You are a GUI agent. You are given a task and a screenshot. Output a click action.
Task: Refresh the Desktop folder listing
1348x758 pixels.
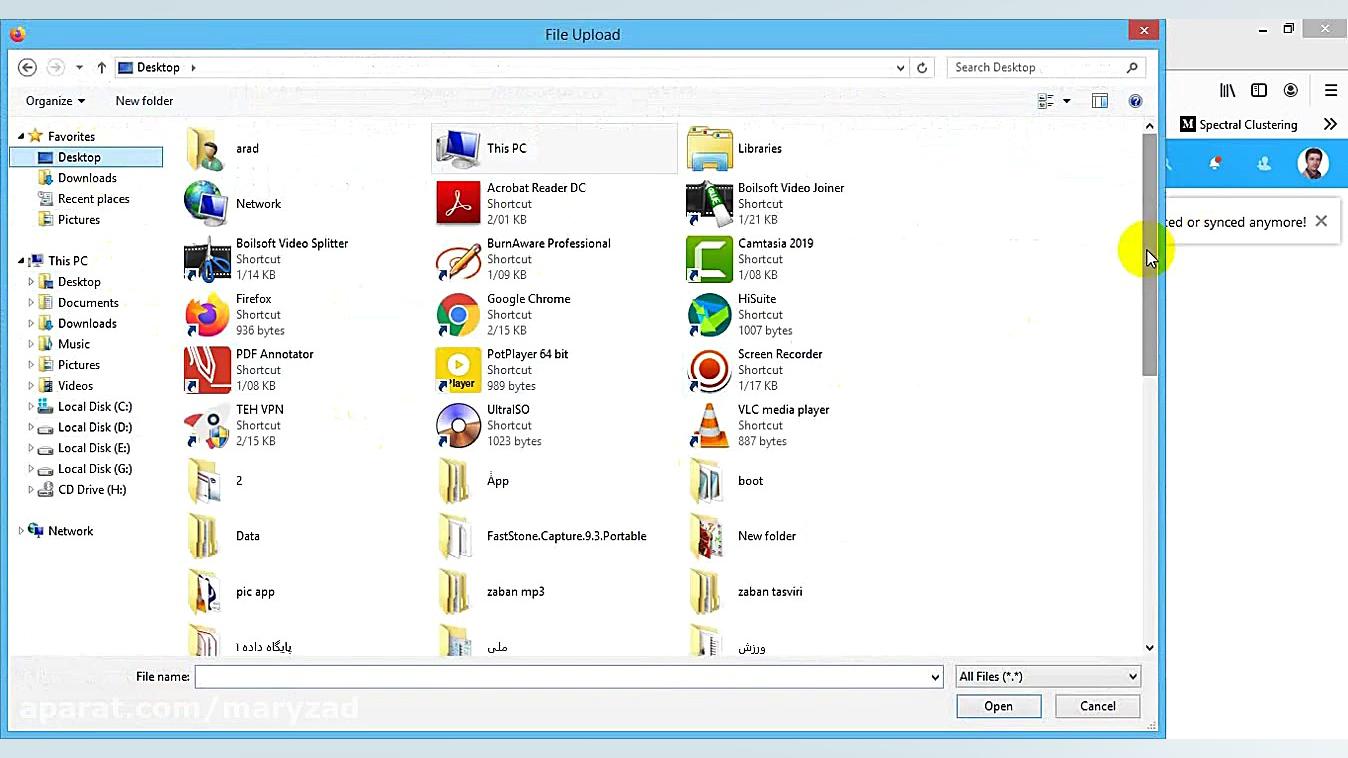click(x=922, y=68)
